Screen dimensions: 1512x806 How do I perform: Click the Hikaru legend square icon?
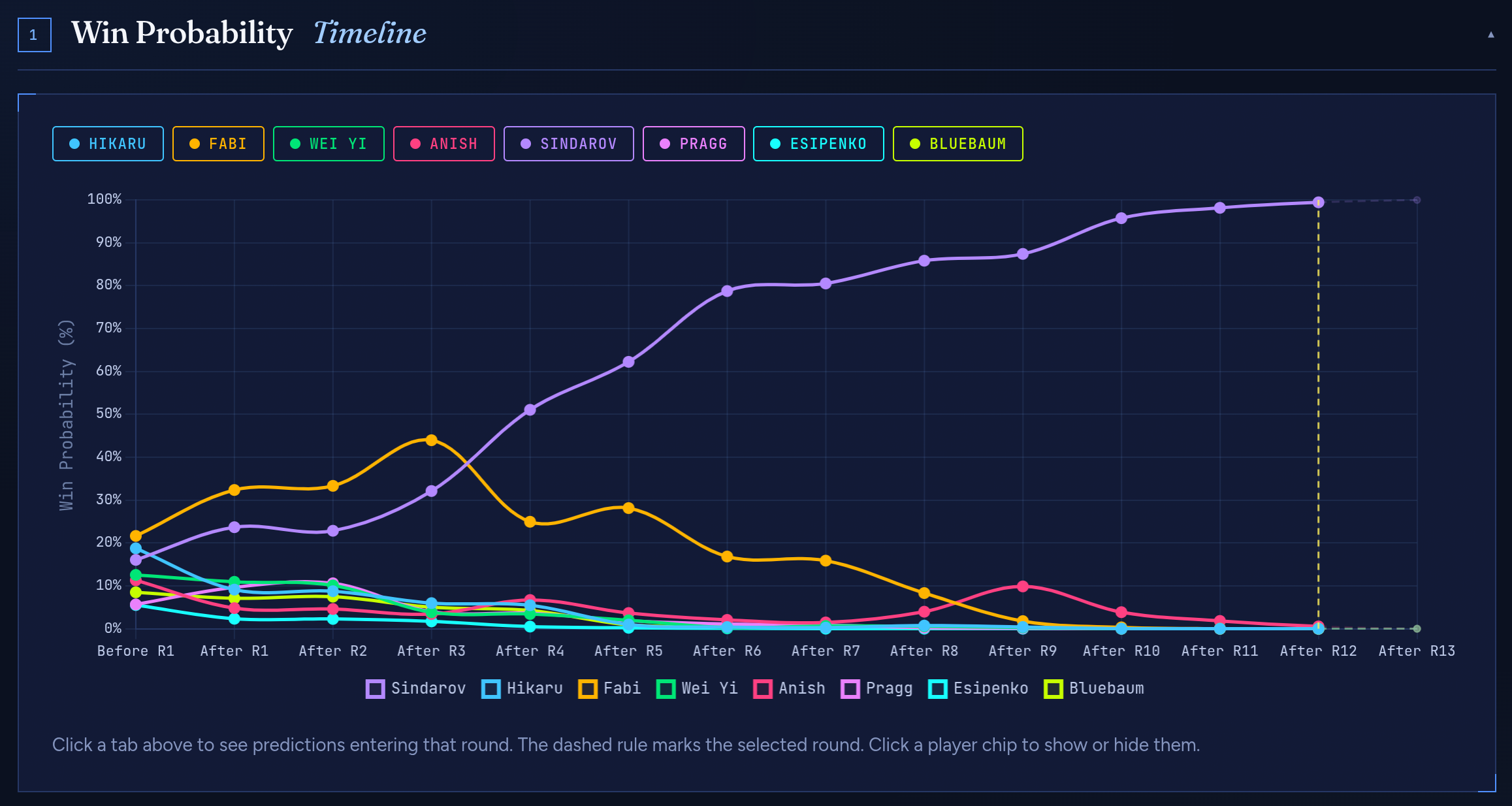491,689
